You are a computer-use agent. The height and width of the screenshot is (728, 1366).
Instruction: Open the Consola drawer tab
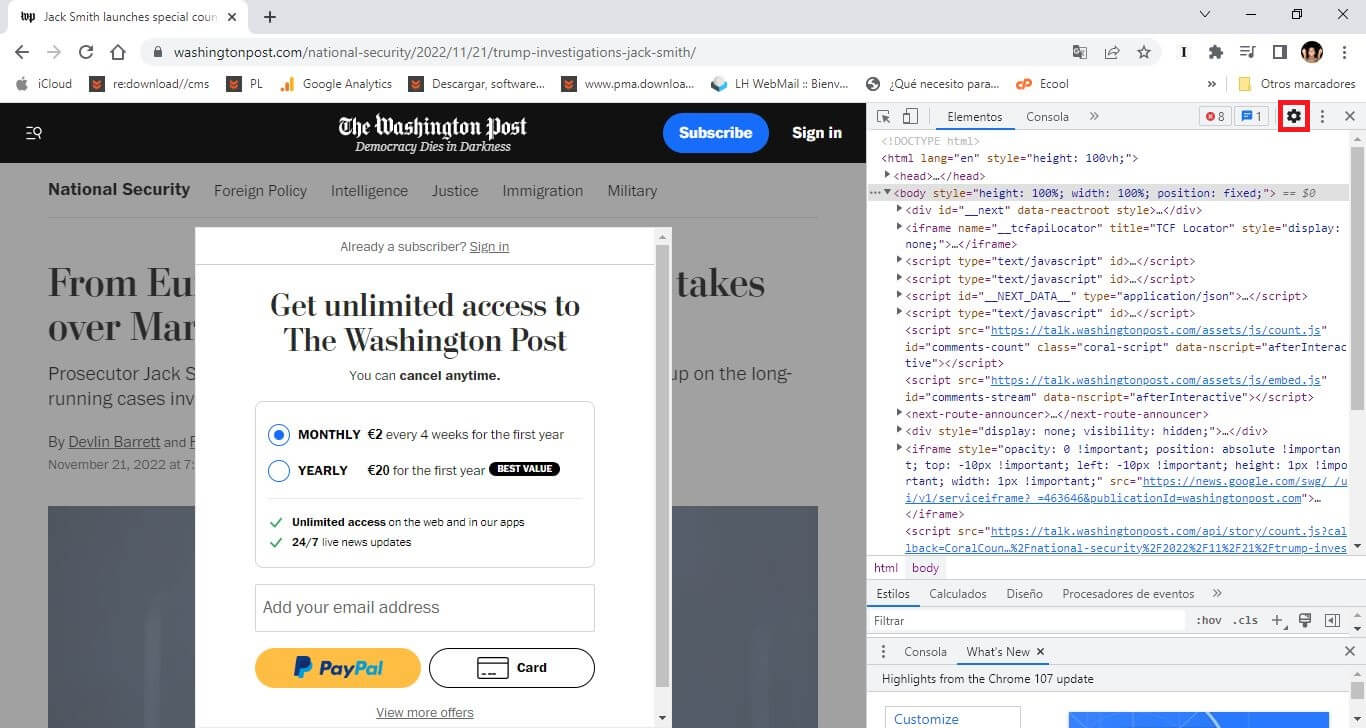(x=925, y=652)
